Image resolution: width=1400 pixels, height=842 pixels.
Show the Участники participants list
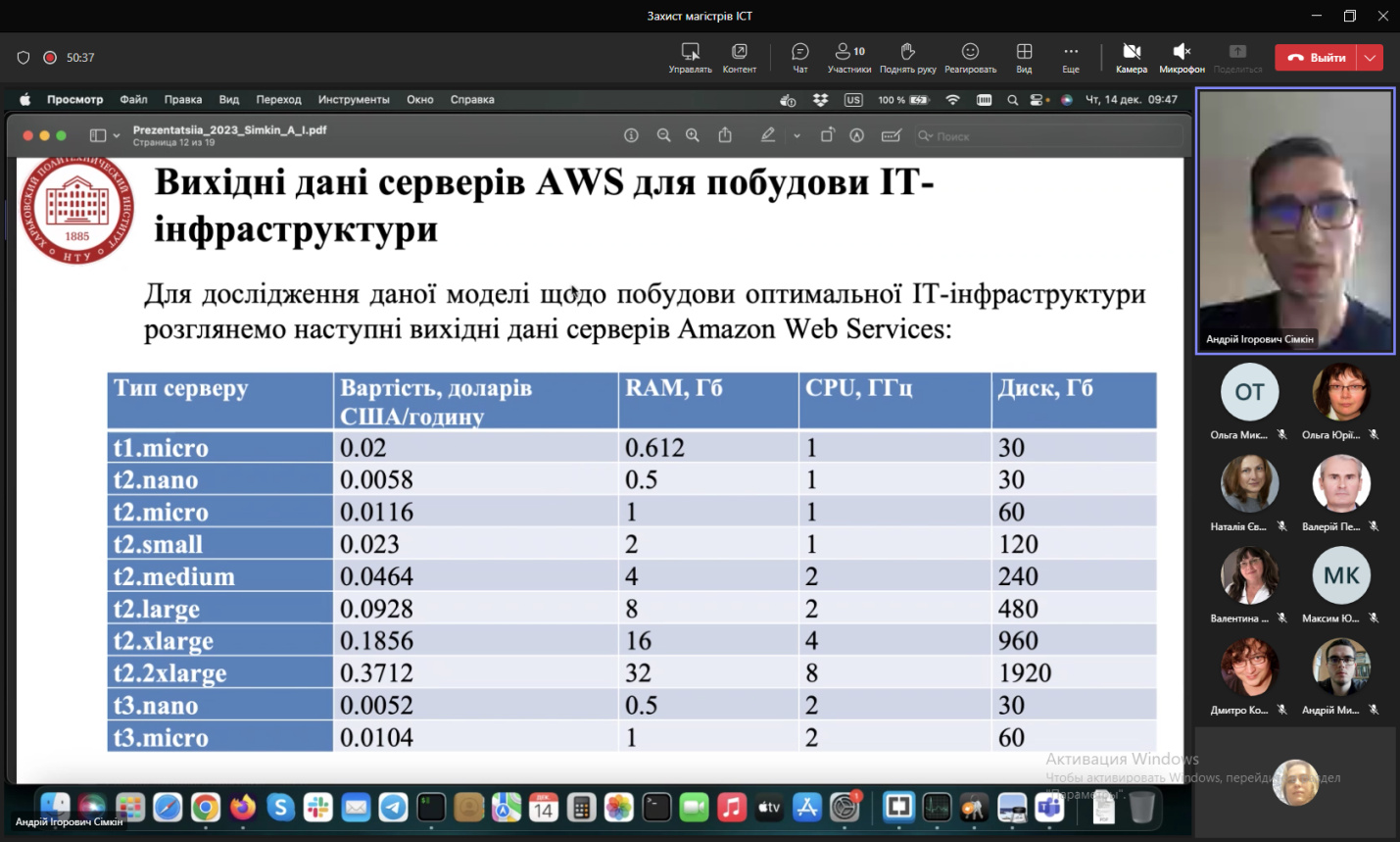[x=849, y=57]
